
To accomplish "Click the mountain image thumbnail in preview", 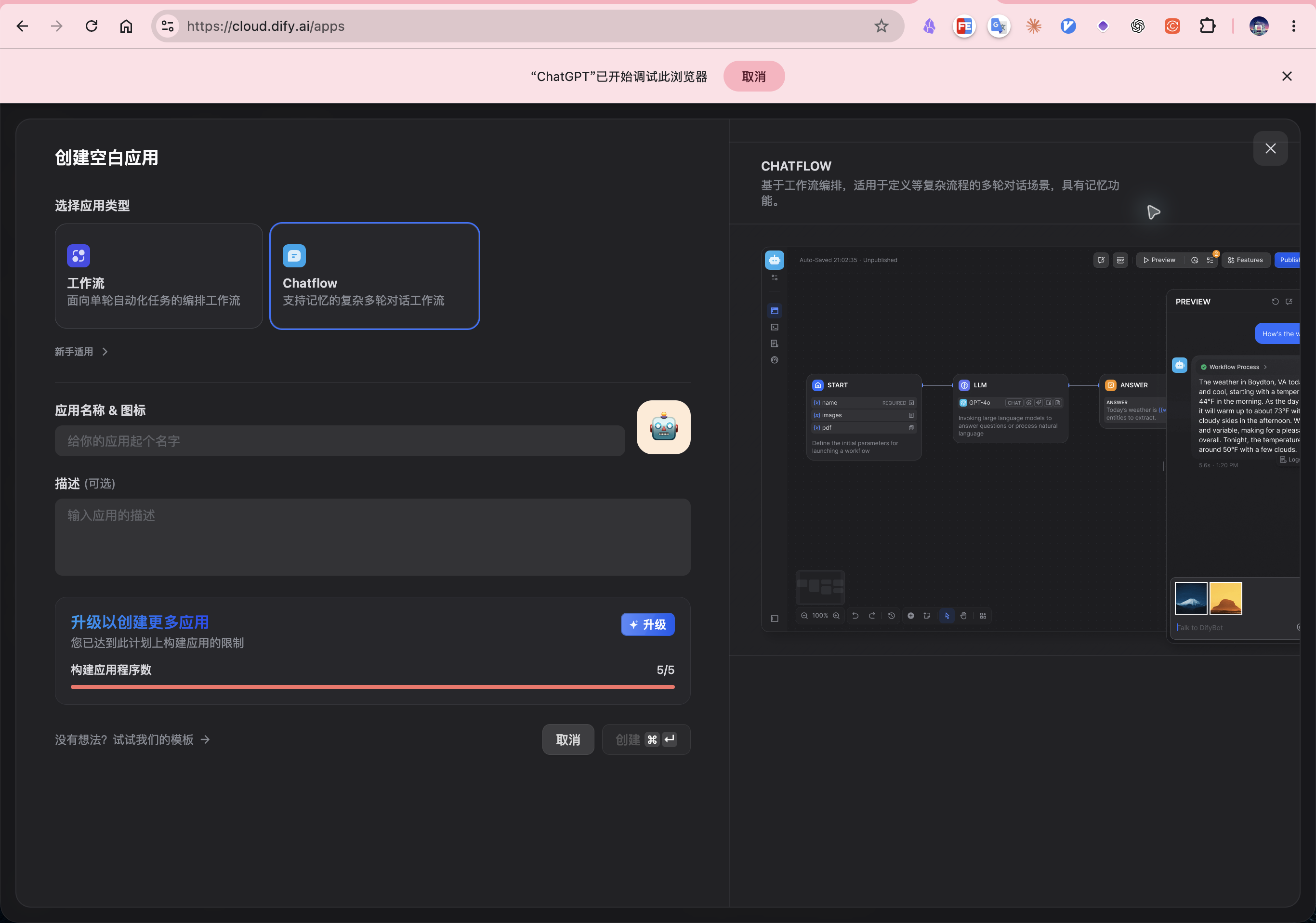I will point(1190,598).
